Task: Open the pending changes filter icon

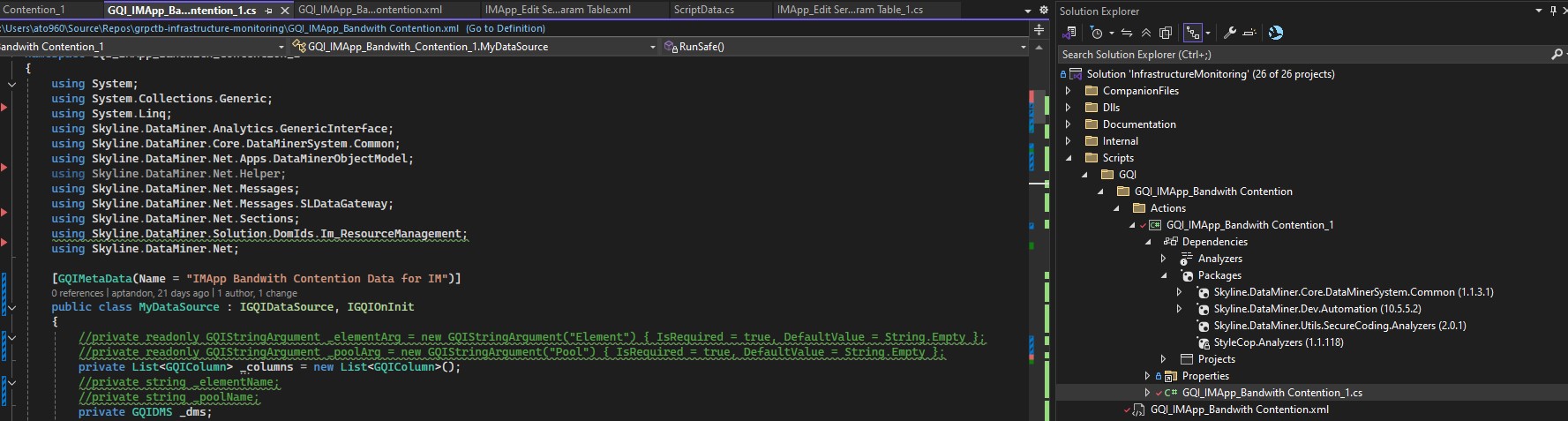Action: 1096,33
